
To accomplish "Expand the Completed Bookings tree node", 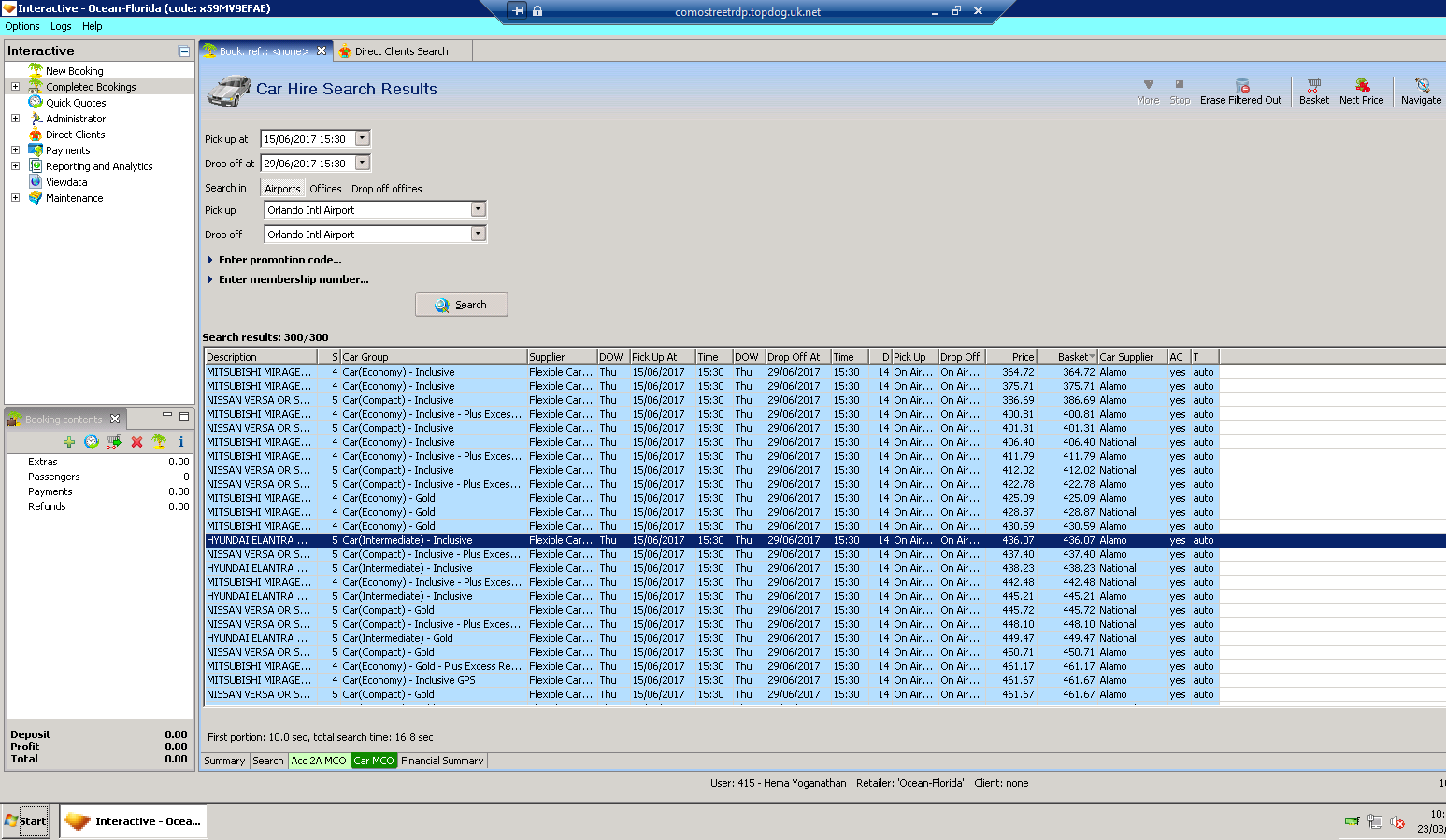I will [15, 87].
